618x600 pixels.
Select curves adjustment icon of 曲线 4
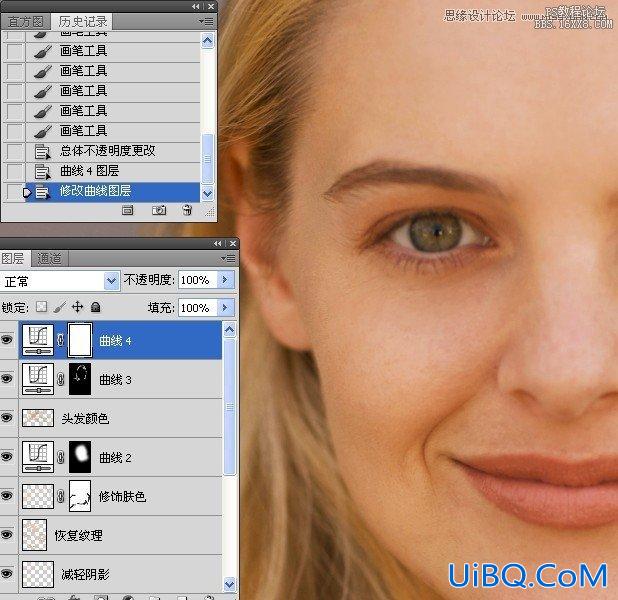click(x=38, y=340)
